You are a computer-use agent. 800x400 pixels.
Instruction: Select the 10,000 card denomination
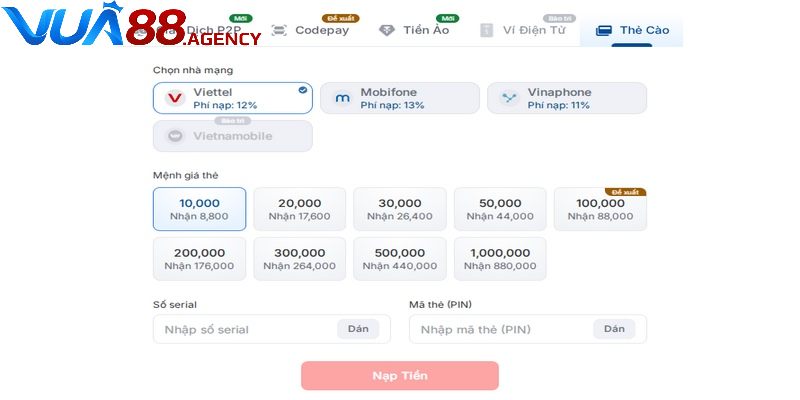(x=199, y=209)
